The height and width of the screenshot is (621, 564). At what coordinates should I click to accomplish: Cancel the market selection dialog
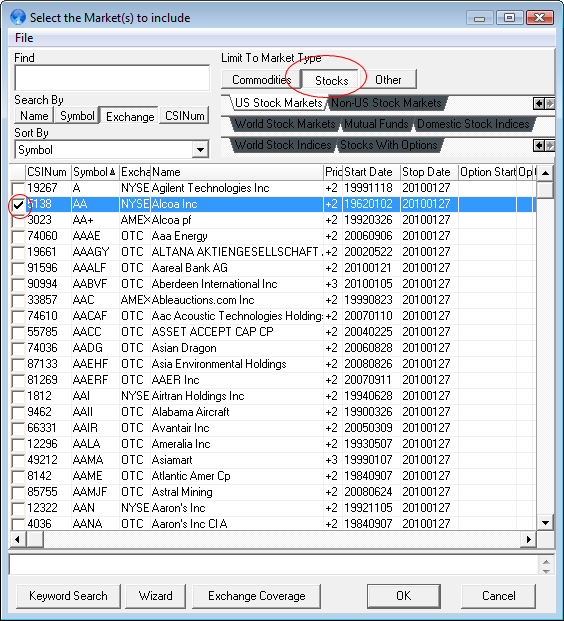coord(499,596)
